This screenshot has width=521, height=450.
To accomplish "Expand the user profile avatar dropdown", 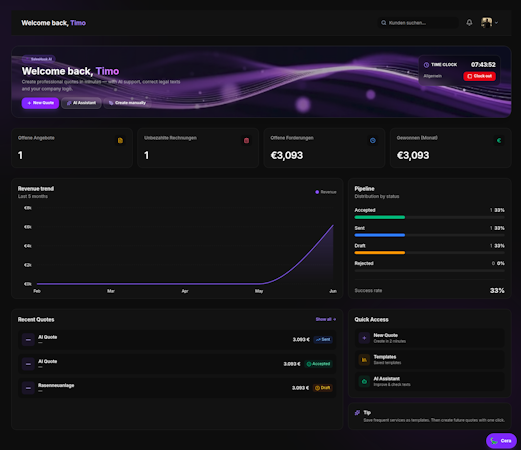I will point(486,23).
